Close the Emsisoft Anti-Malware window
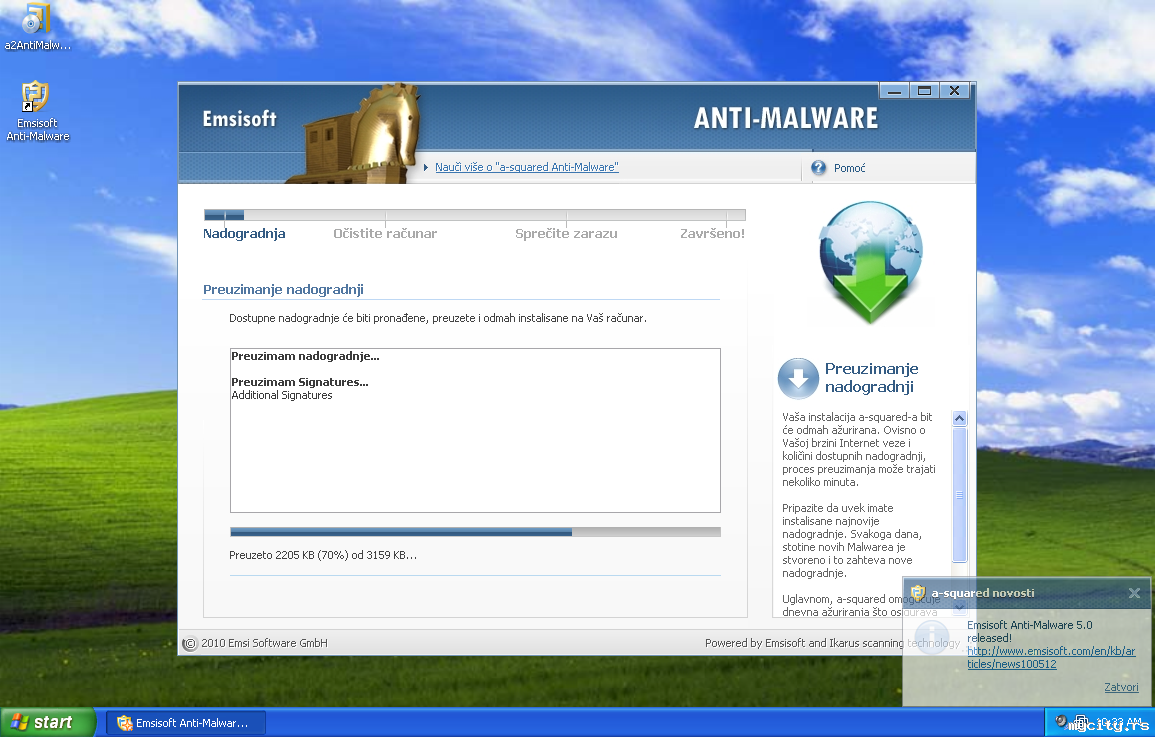The image size is (1155, 737). pos(955,91)
